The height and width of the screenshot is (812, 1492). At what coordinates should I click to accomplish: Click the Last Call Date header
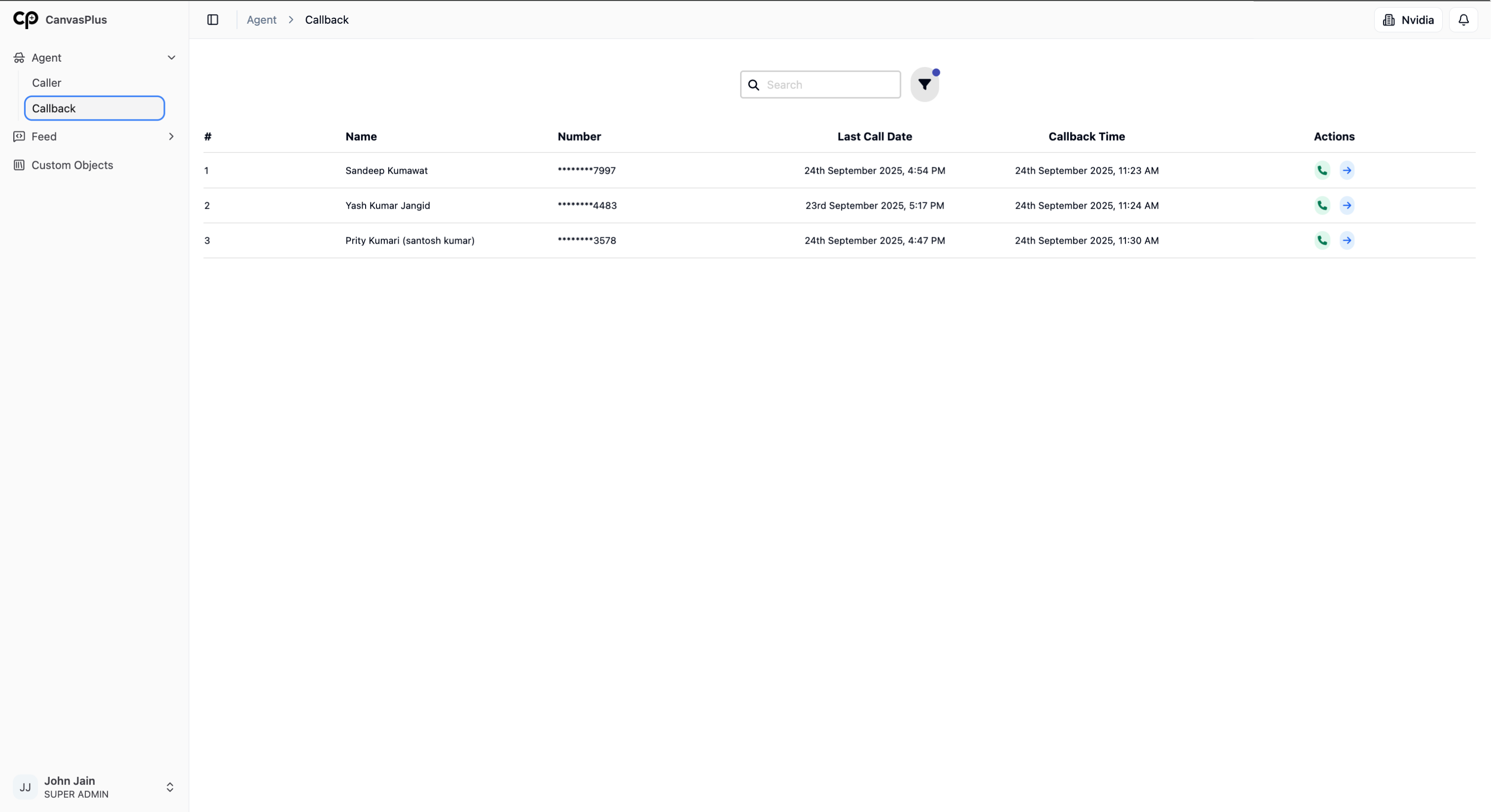tap(875, 137)
